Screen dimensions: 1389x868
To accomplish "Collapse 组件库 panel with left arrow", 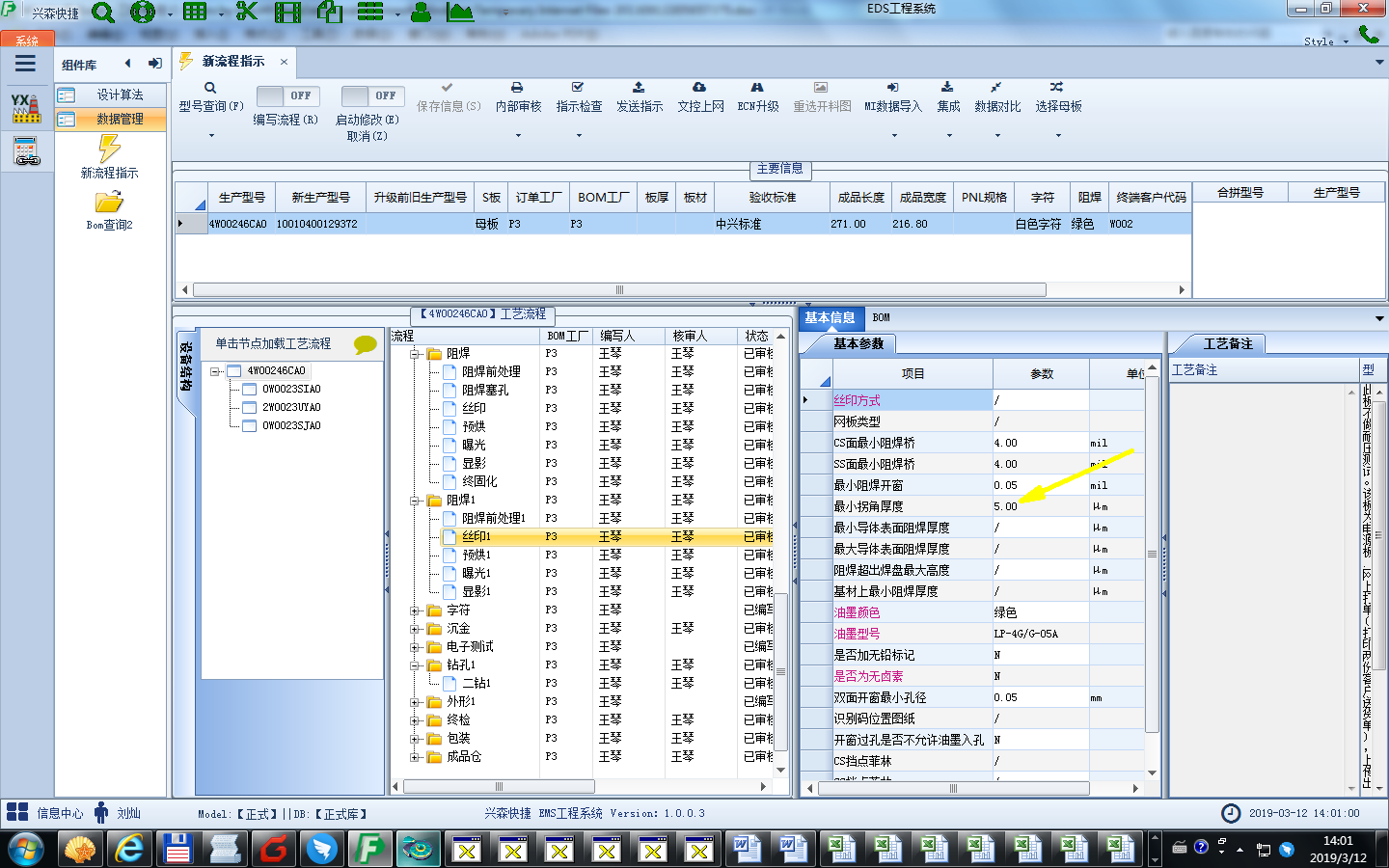I will pos(127,64).
